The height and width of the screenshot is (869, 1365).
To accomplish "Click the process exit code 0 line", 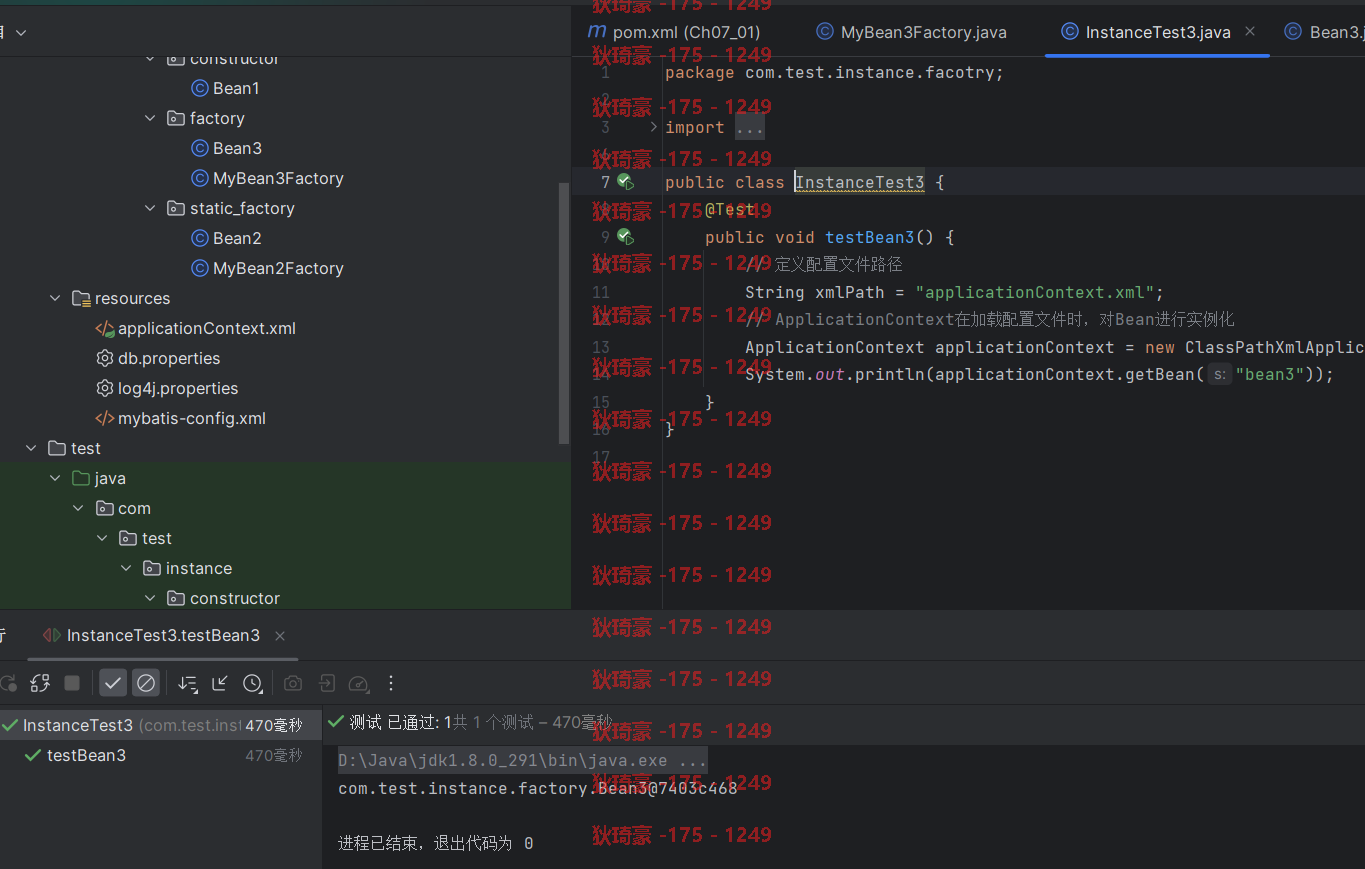I will point(435,843).
